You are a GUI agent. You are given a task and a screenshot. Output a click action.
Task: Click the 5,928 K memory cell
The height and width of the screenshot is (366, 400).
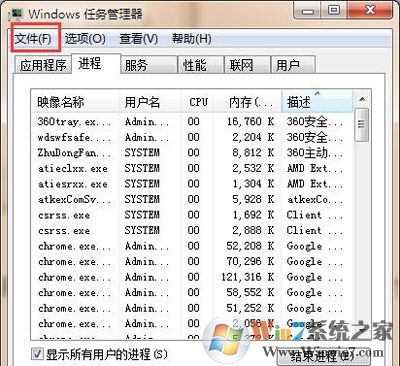tap(253, 199)
